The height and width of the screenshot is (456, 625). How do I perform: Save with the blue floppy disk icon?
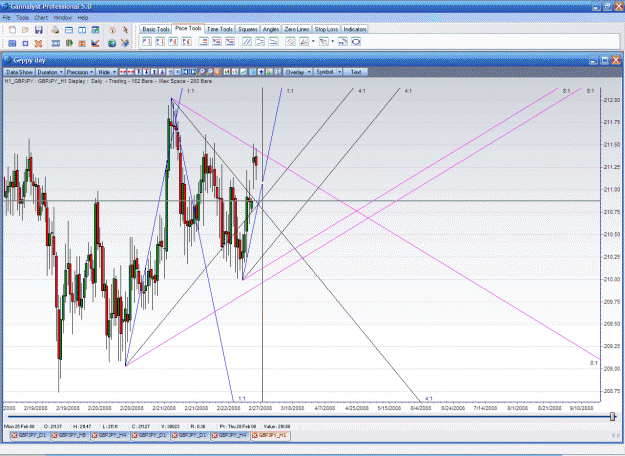click(39, 30)
